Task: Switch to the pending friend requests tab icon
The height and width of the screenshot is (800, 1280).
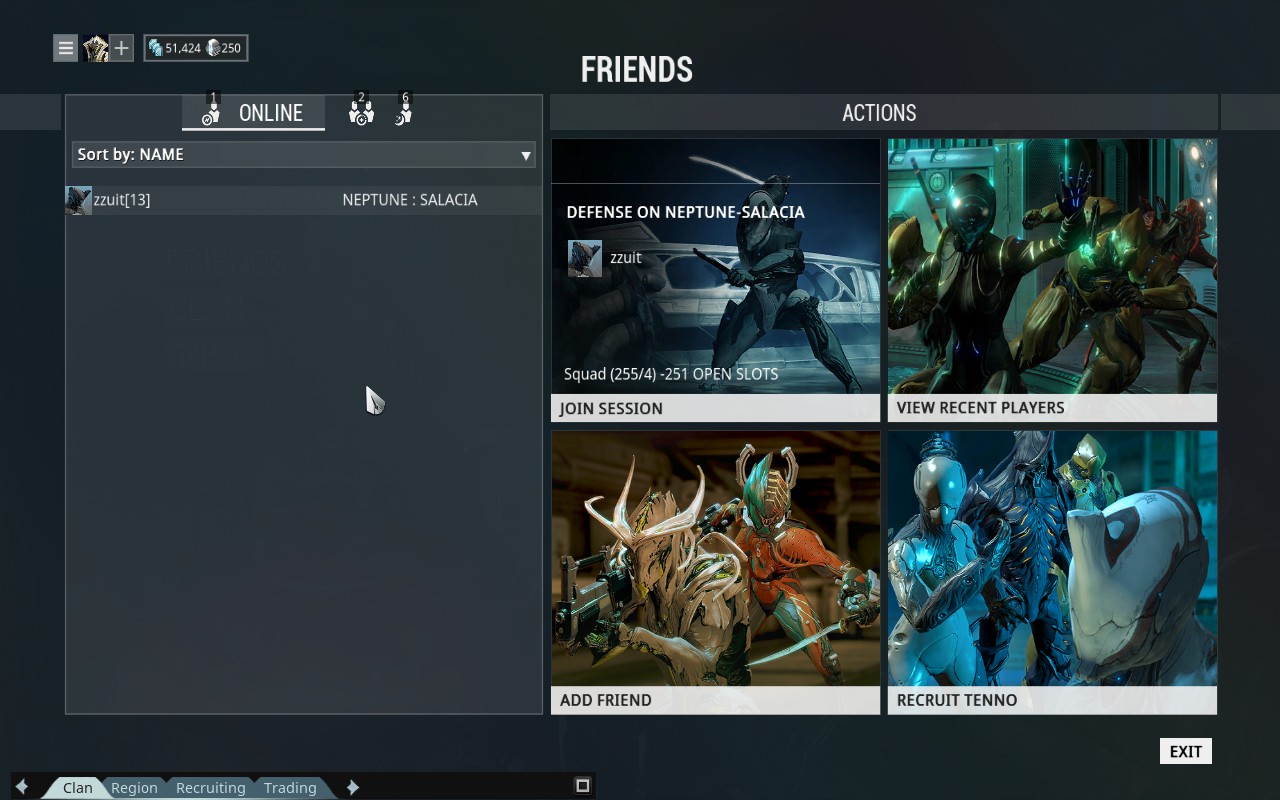Action: pyautogui.click(x=361, y=112)
